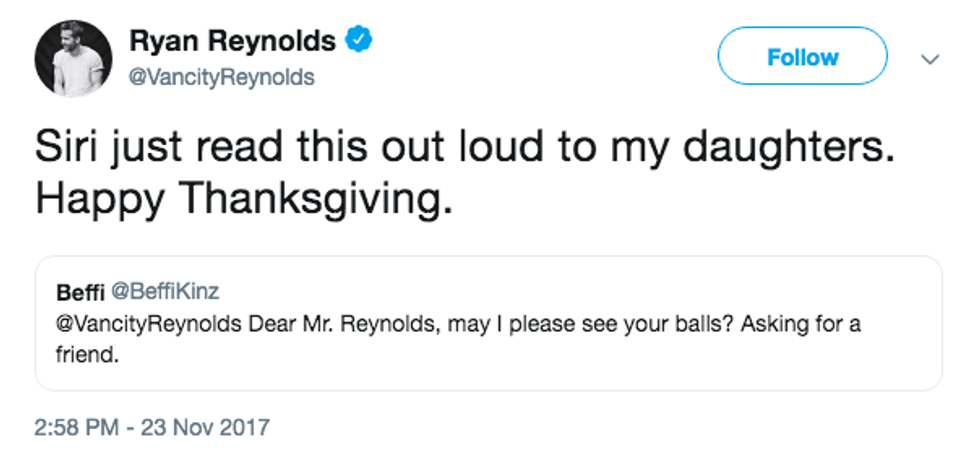Open Ryan Reynolds' profile picture
Viewport: 980px width, 456px height.
tap(73, 58)
